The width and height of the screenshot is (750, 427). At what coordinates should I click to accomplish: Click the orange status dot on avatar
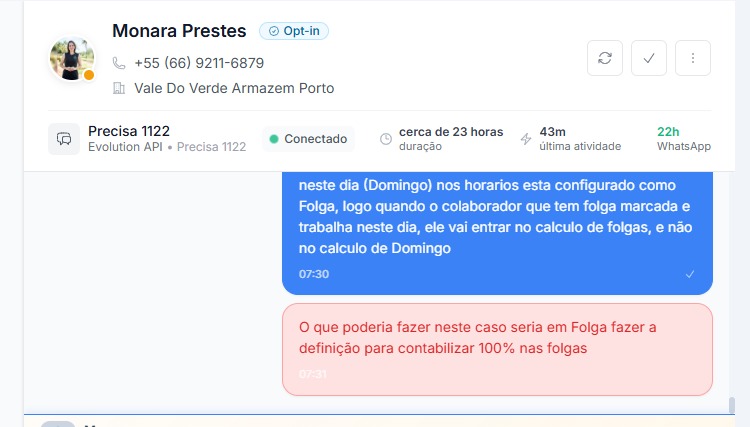(x=89, y=75)
